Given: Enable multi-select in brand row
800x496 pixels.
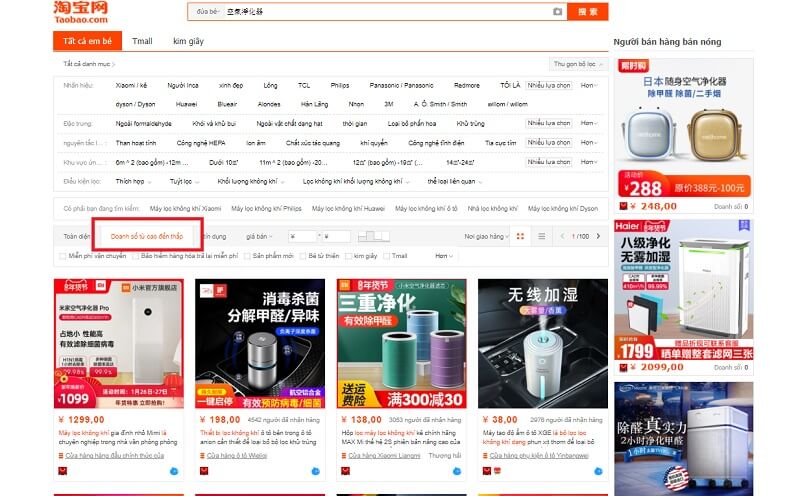Looking at the screenshot, I should click(548, 85).
